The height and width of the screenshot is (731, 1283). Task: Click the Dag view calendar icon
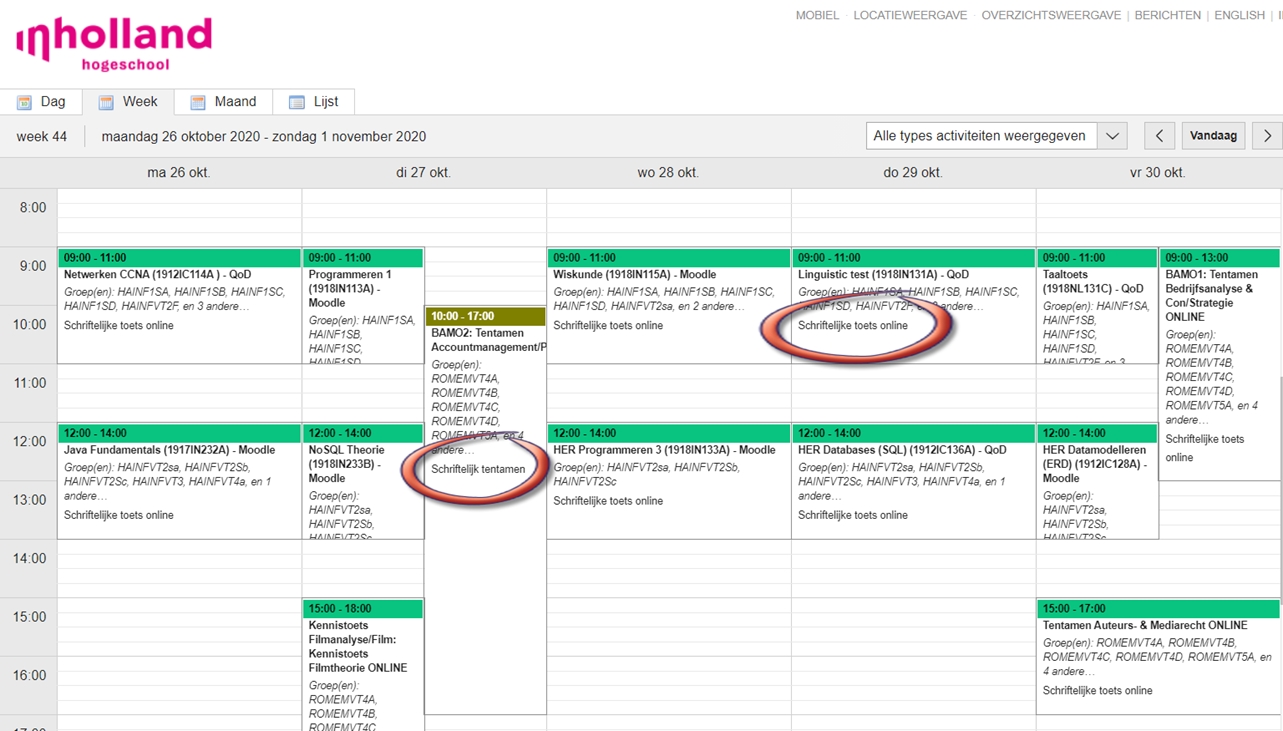click(x=24, y=102)
